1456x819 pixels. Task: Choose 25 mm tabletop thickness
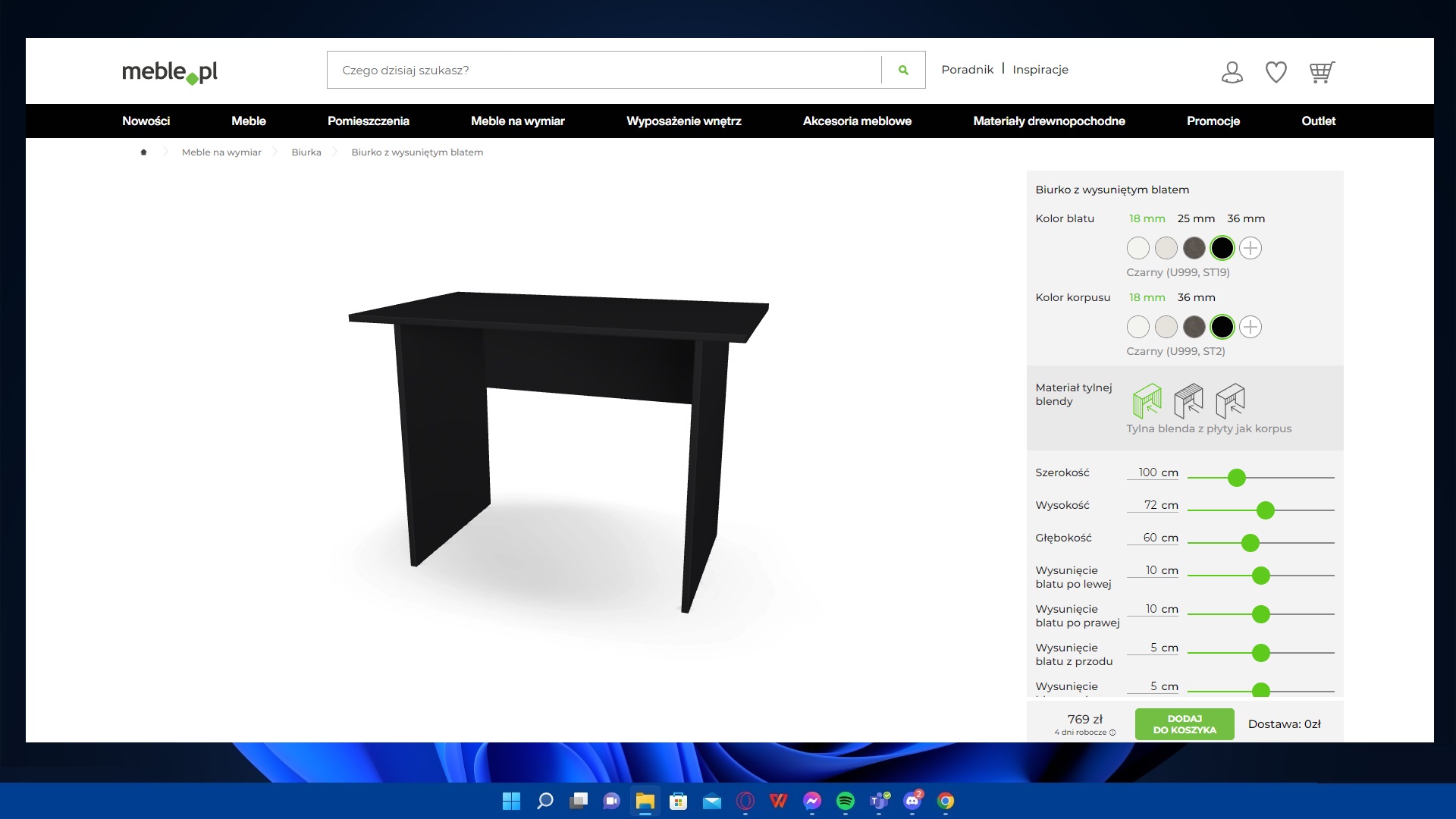(1196, 218)
